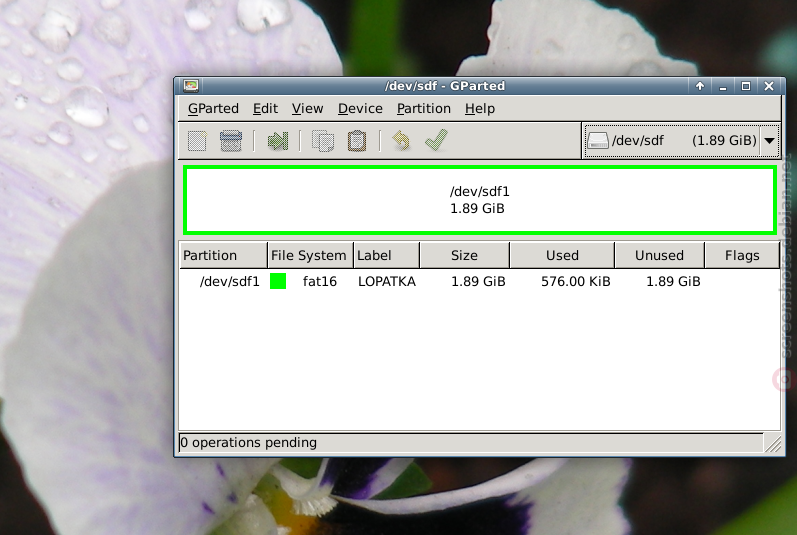Click the 576.00 KiB used value
Image resolution: width=797 pixels, height=535 pixels.
pos(575,281)
